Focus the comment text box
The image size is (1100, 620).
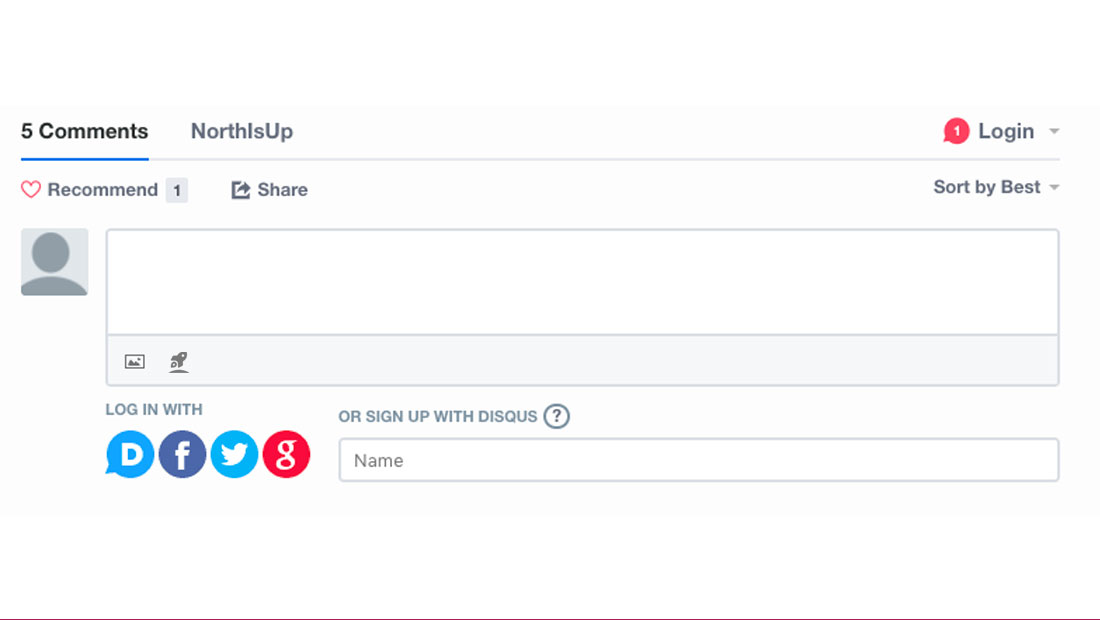point(582,282)
